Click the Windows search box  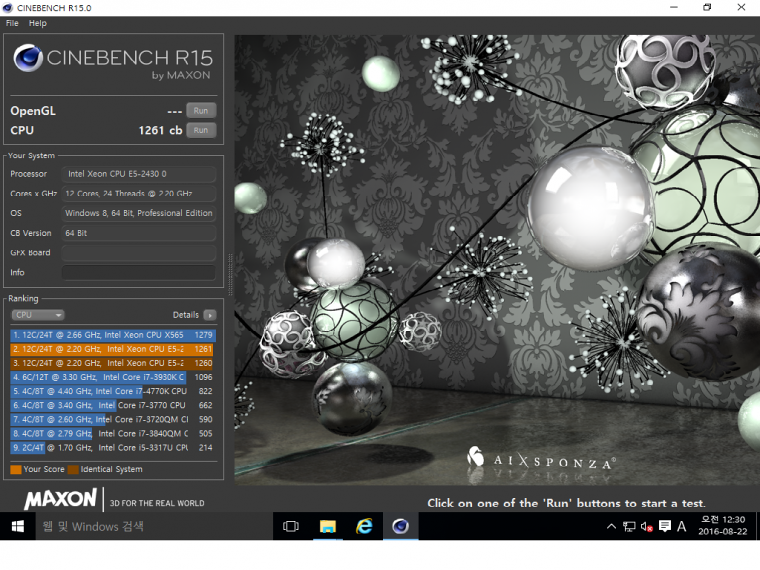pos(154,526)
